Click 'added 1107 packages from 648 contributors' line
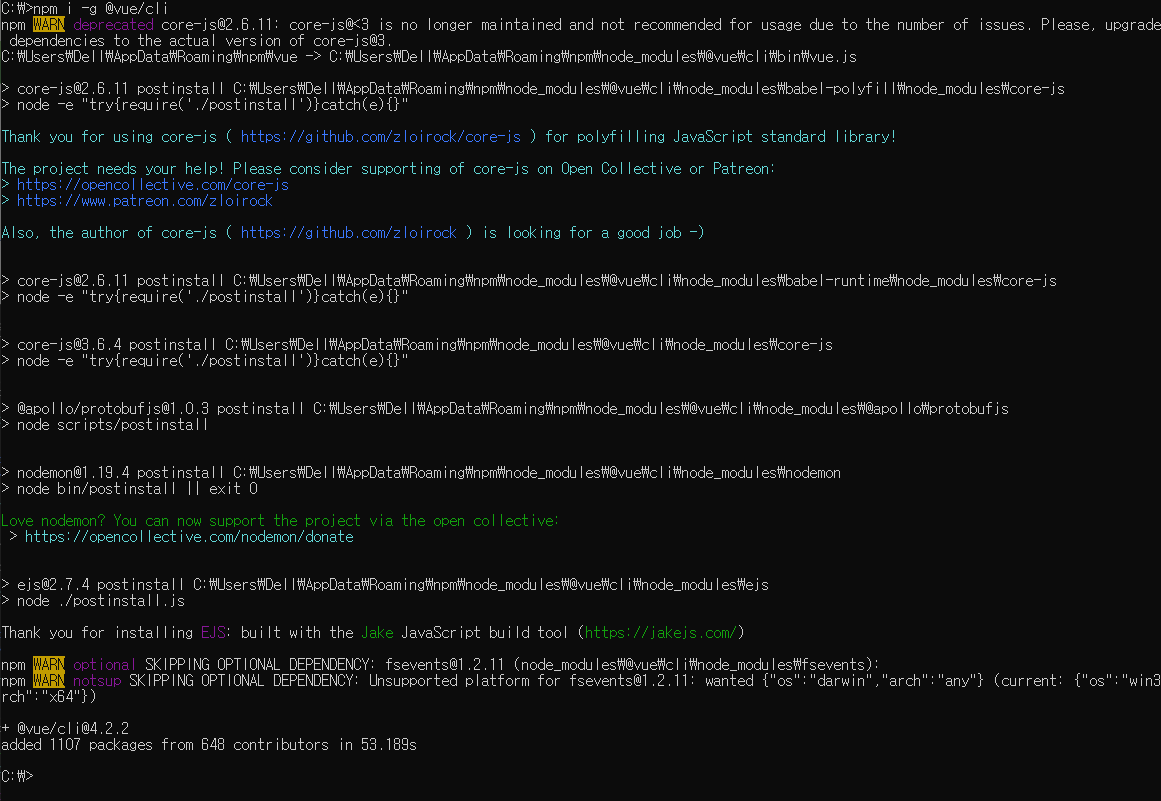This screenshot has width=1161, height=801. coord(209,745)
